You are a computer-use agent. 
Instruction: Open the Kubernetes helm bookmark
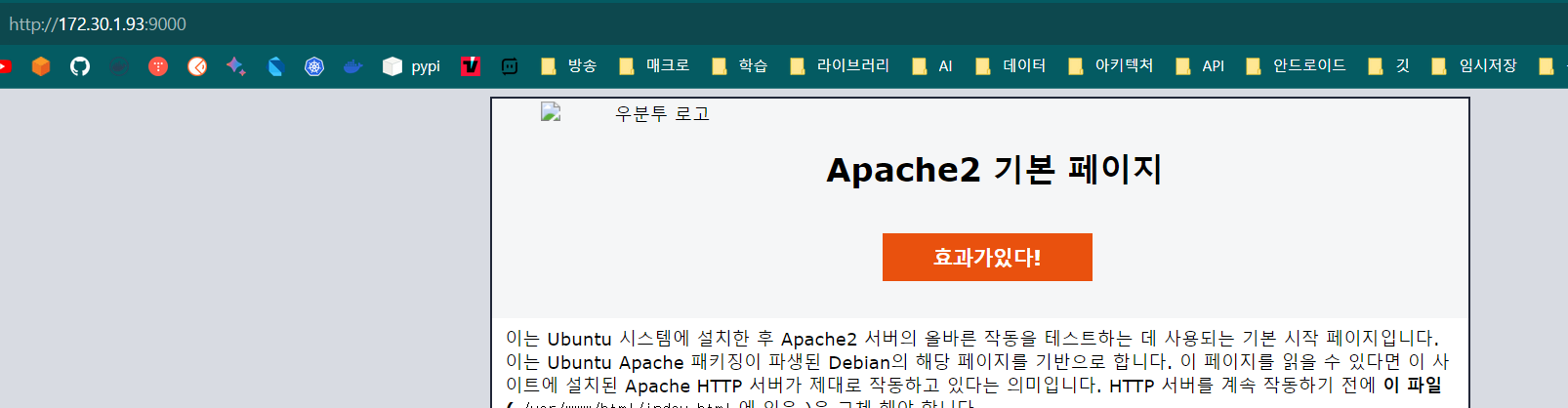[x=314, y=66]
